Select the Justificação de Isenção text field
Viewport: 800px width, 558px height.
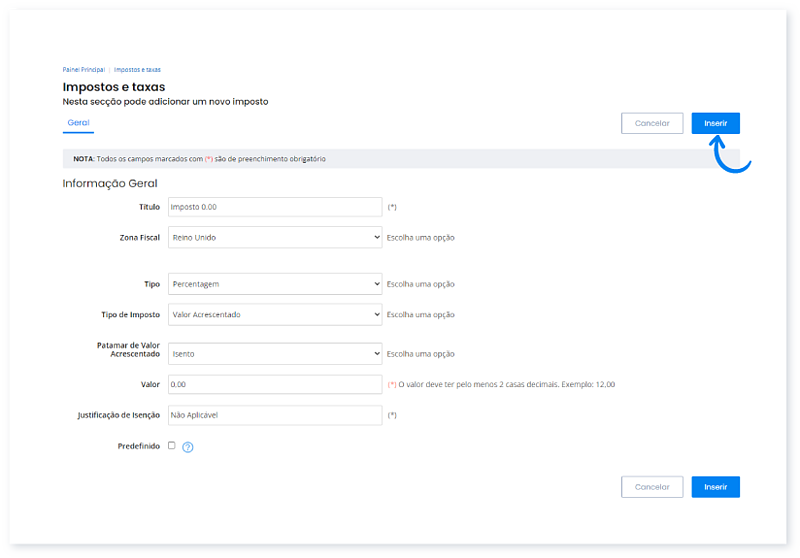pos(275,415)
